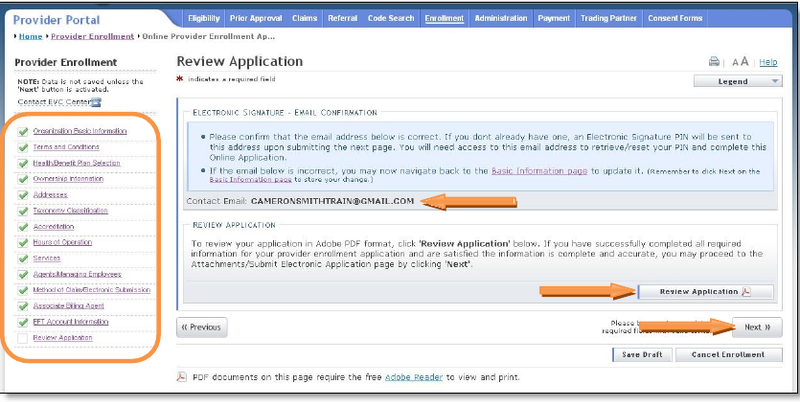
Task: Open the Referral tab
Action: click(342, 18)
